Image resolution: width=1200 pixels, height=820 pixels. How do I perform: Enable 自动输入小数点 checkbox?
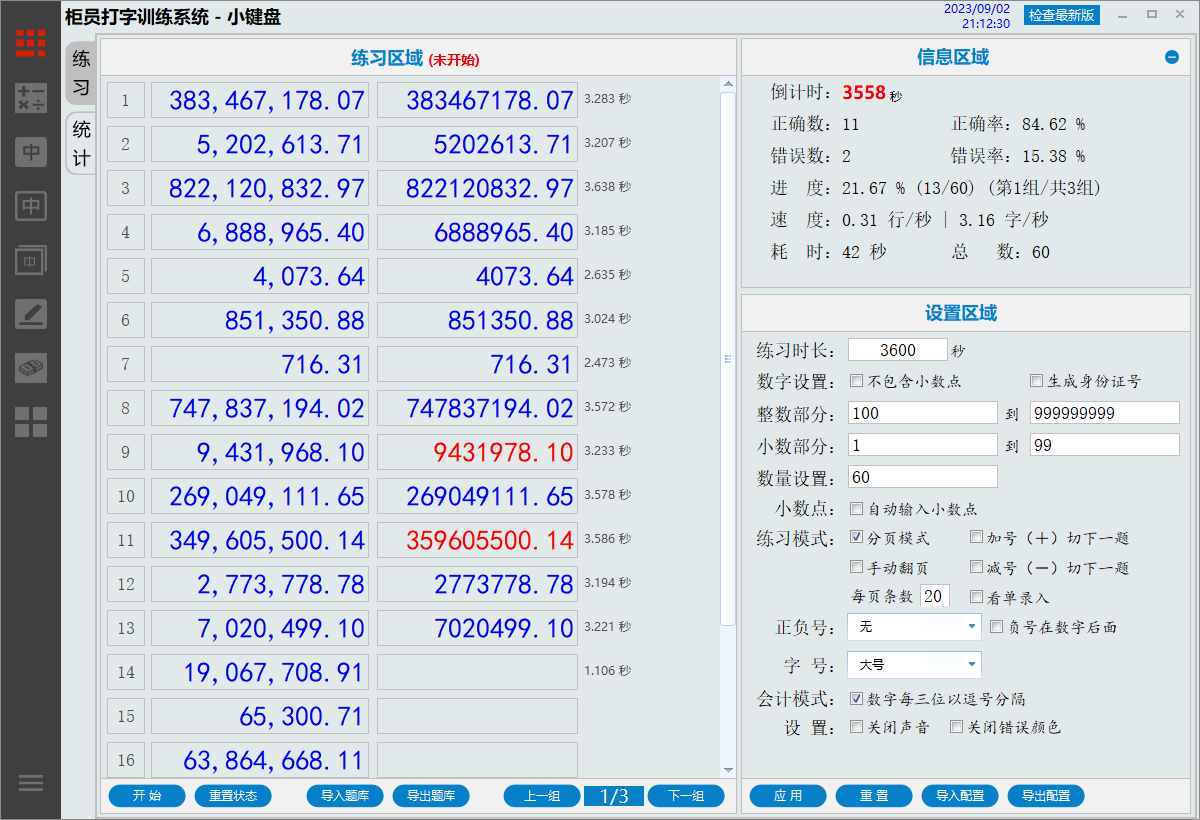(857, 509)
